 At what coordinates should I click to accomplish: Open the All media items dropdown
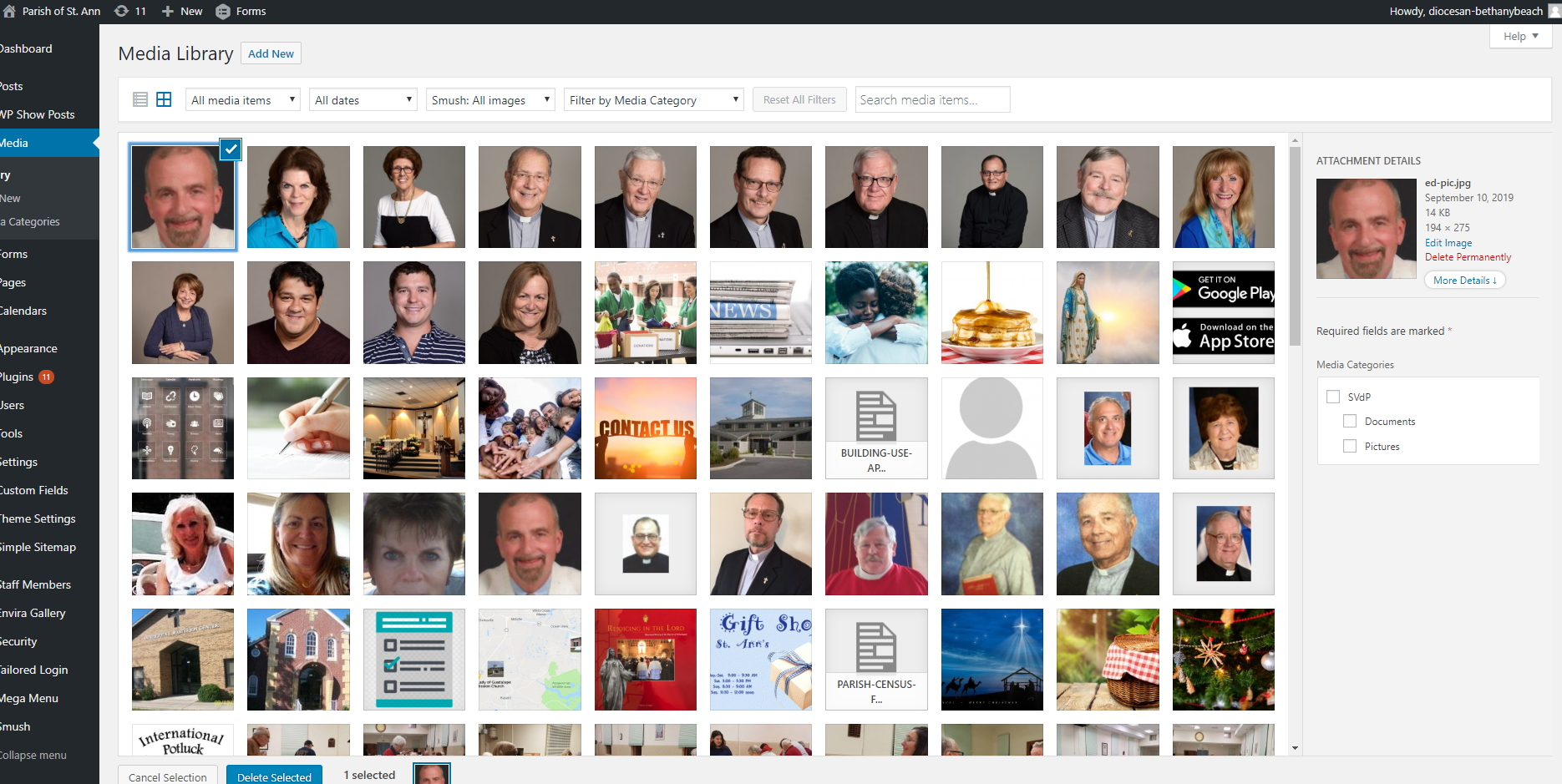pos(242,100)
